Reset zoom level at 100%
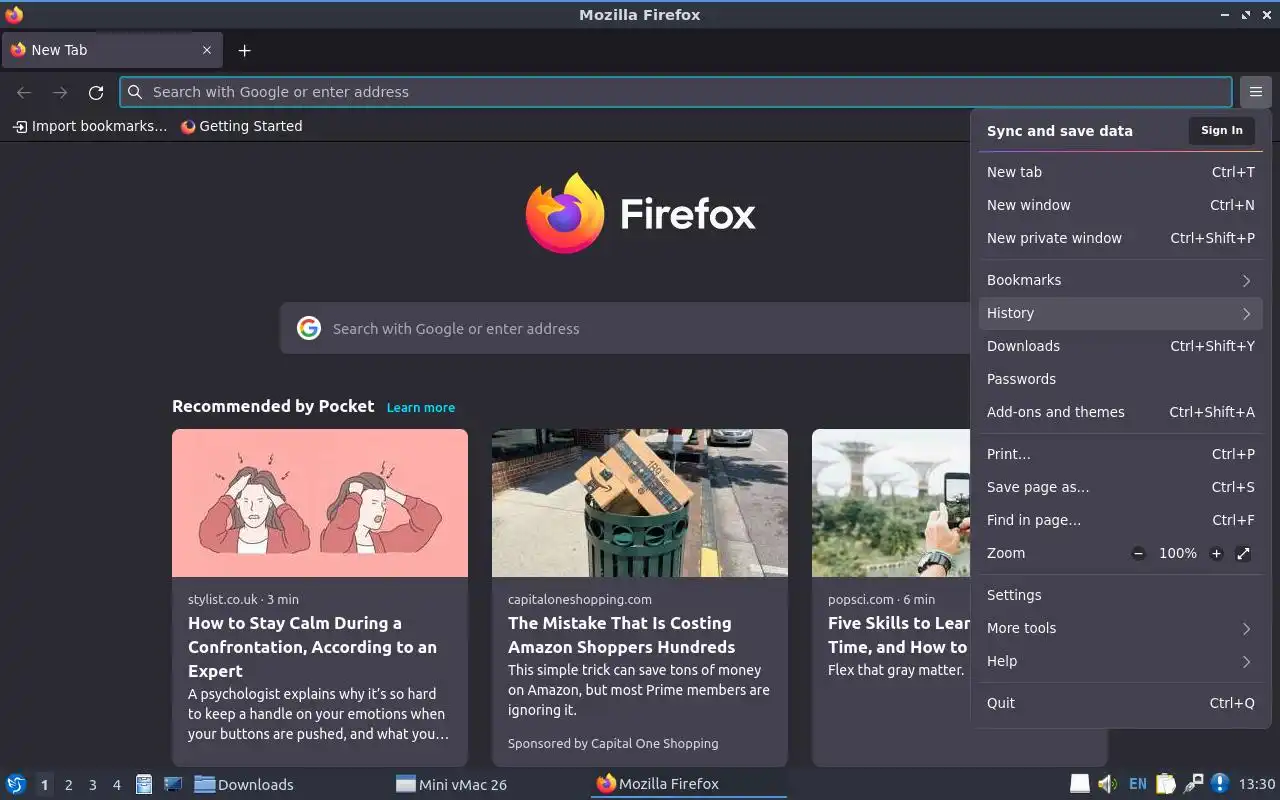The image size is (1280, 800). [1177, 553]
